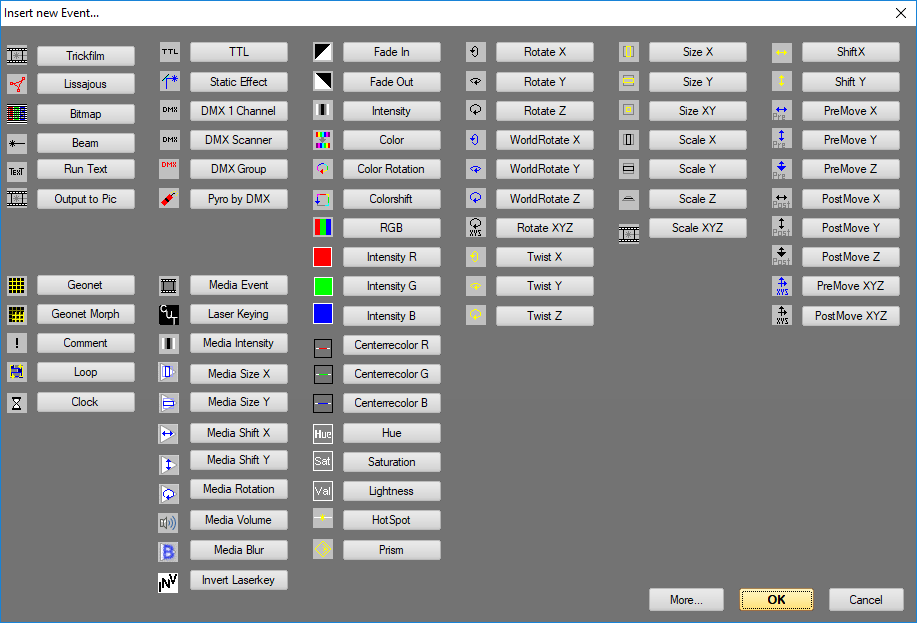Insert a PostMove XYZ event

(850, 315)
